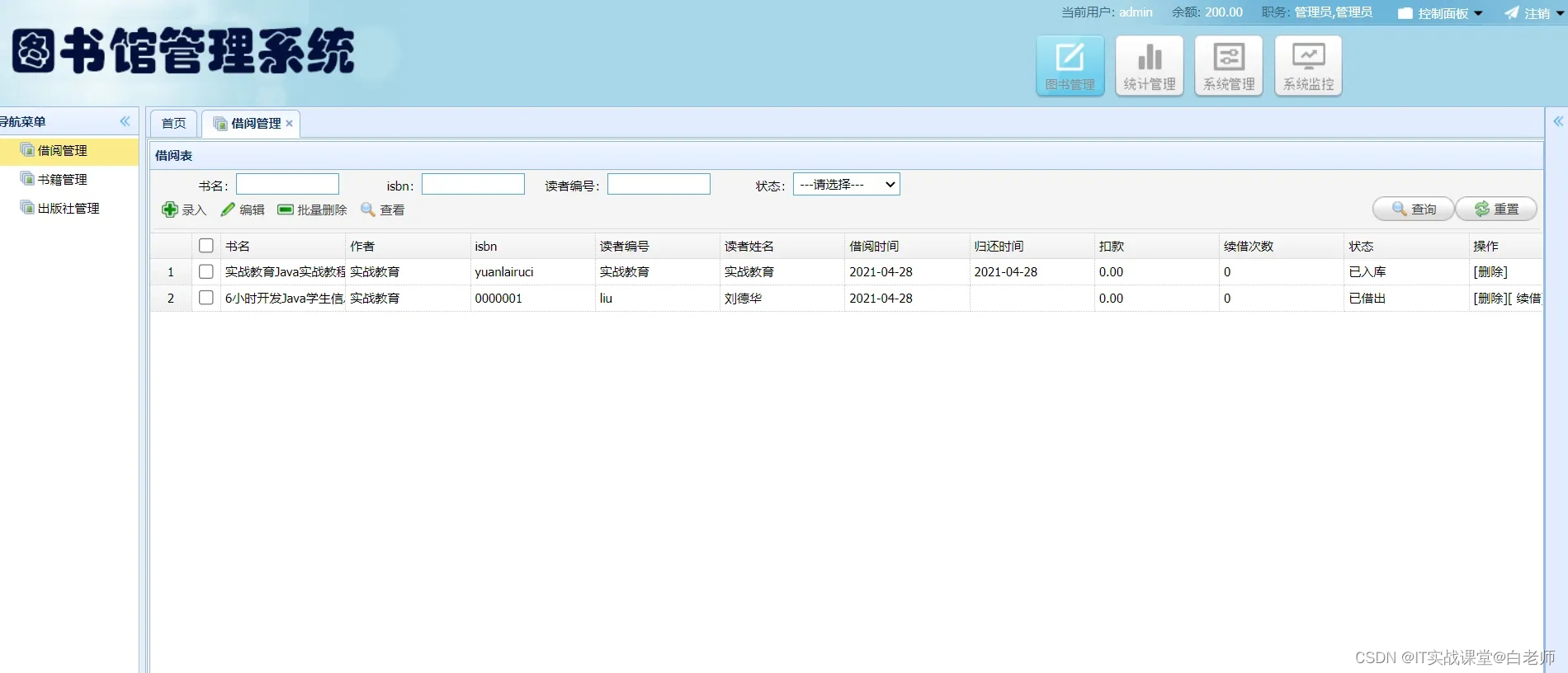
Task: Check the row 2 checkbox for 6小时开发Java
Action: [206, 298]
